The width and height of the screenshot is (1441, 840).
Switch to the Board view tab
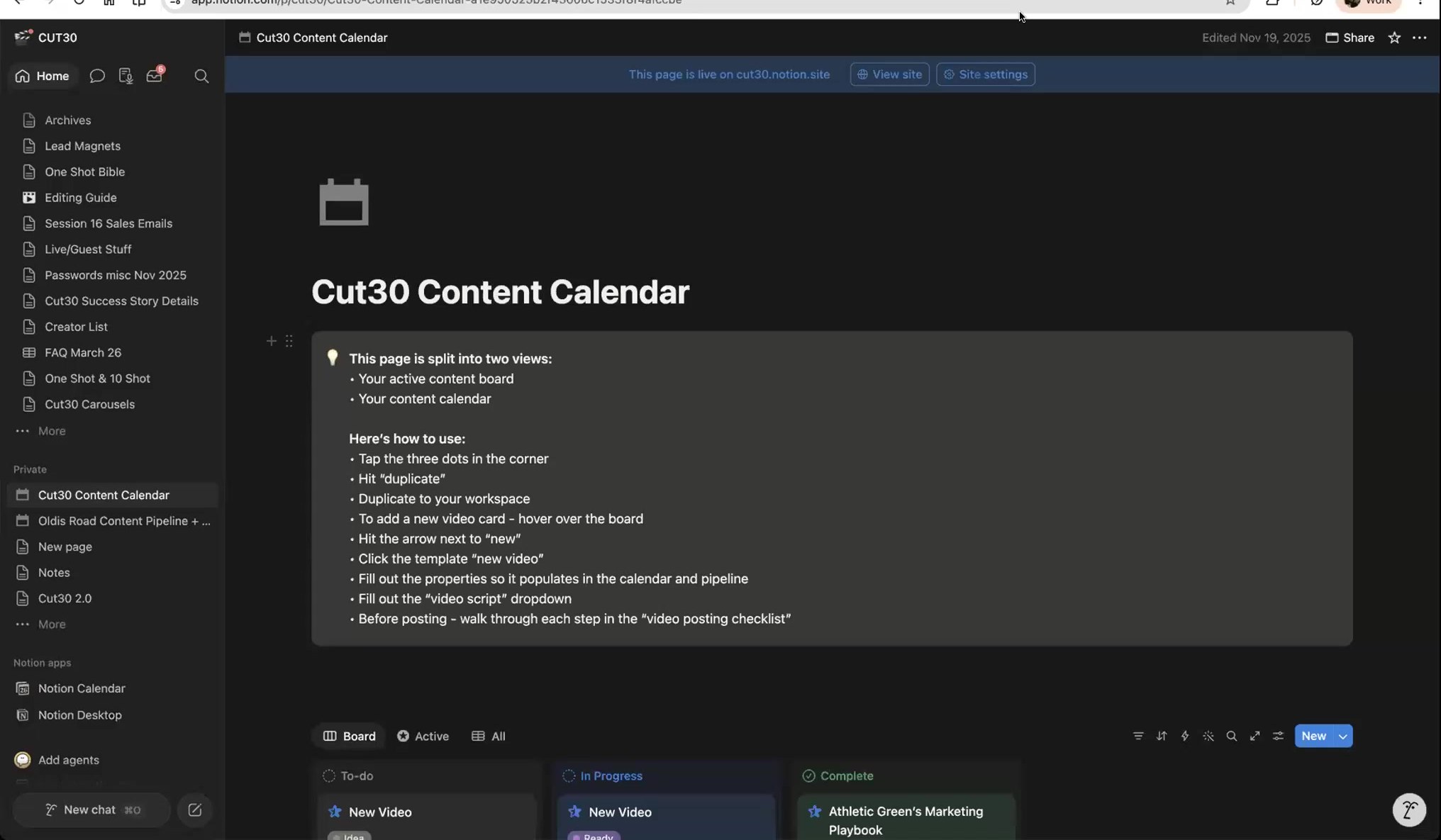350,736
